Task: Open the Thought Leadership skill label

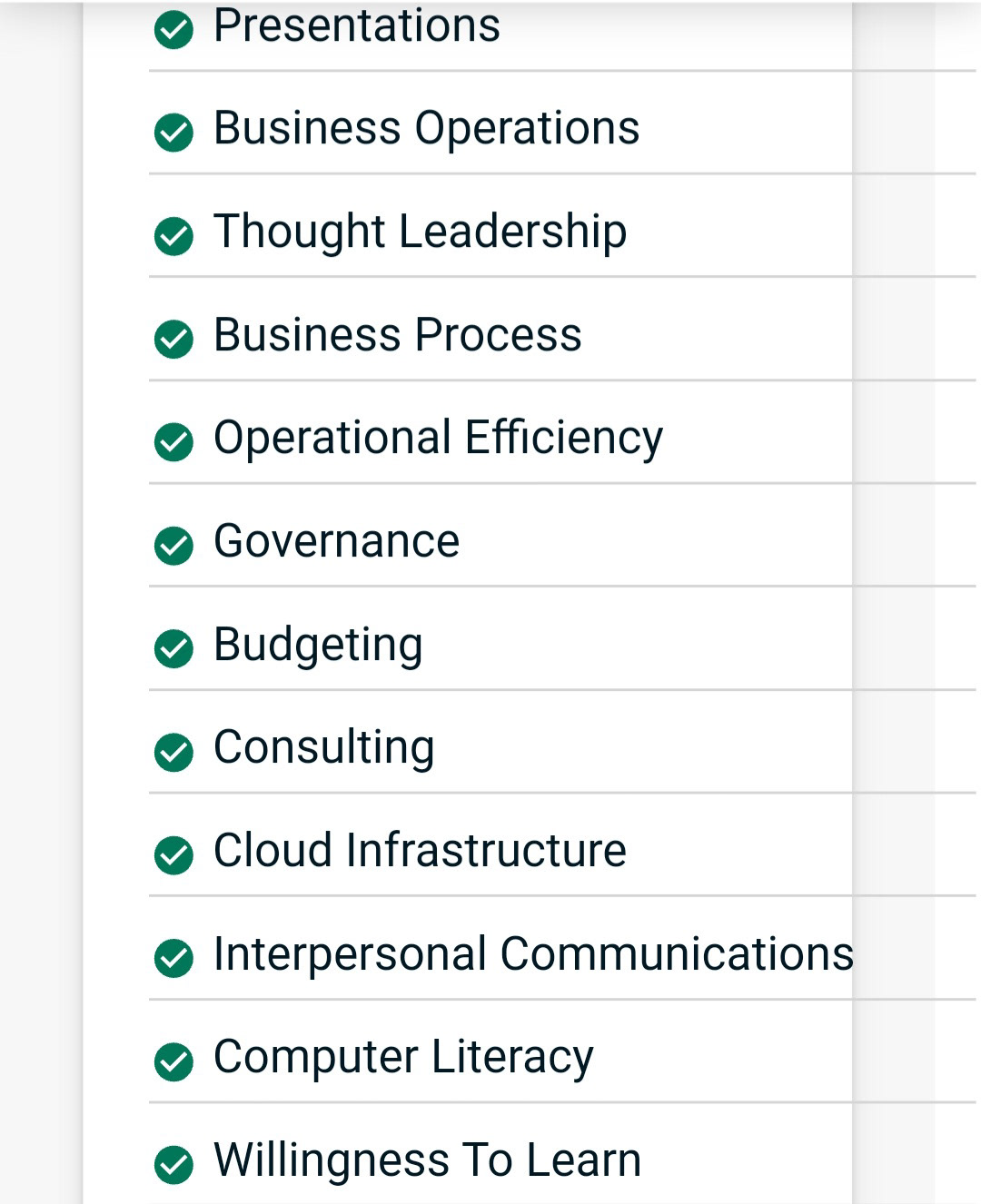Action: coord(420,231)
